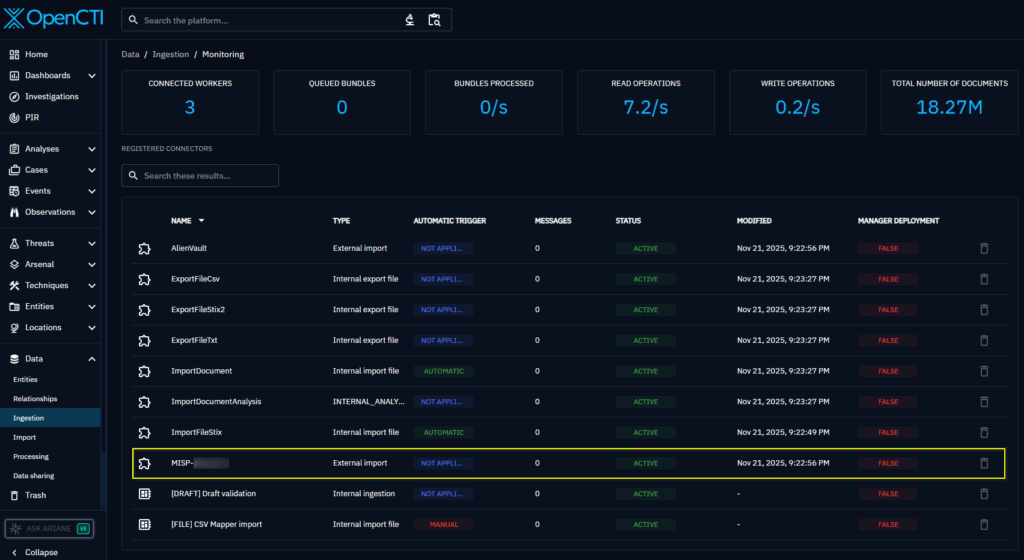This screenshot has width=1024, height=560.
Task: Click the microscope icon in search bar
Action: click(x=410, y=20)
